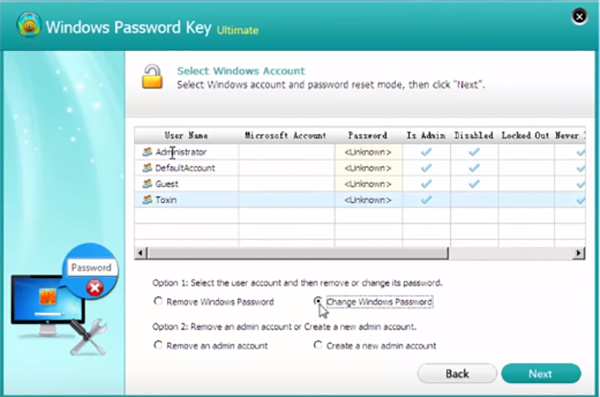Click the table's right scroll arrow
Image resolution: width=600 pixels, height=397 pixels.
[579, 253]
